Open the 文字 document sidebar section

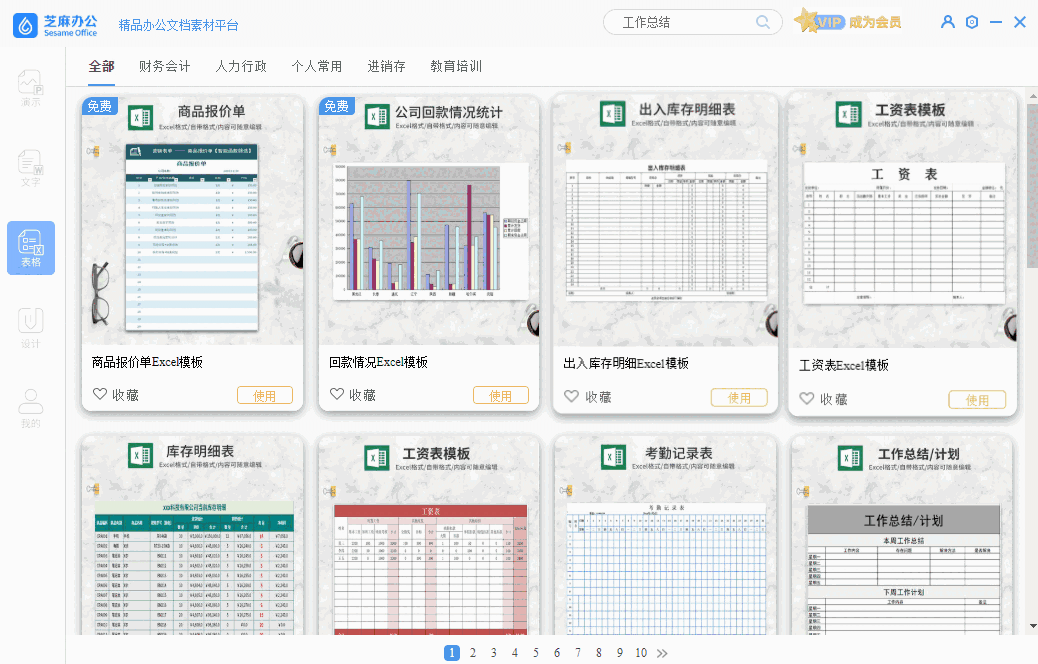tap(31, 168)
